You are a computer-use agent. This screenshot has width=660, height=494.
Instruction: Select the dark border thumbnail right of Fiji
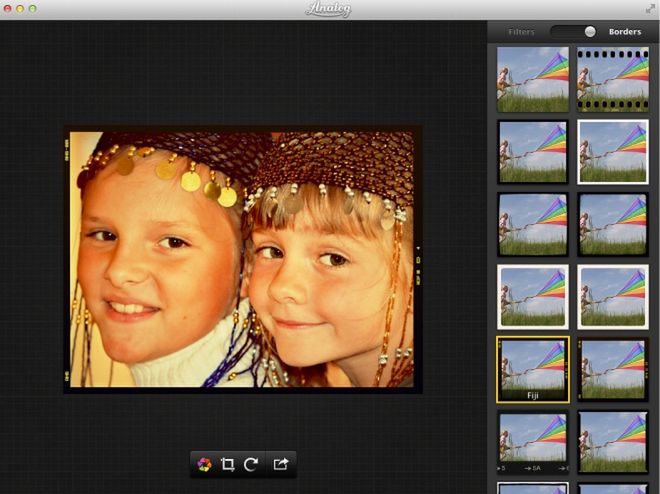pyautogui.click(x=613, y=369)
